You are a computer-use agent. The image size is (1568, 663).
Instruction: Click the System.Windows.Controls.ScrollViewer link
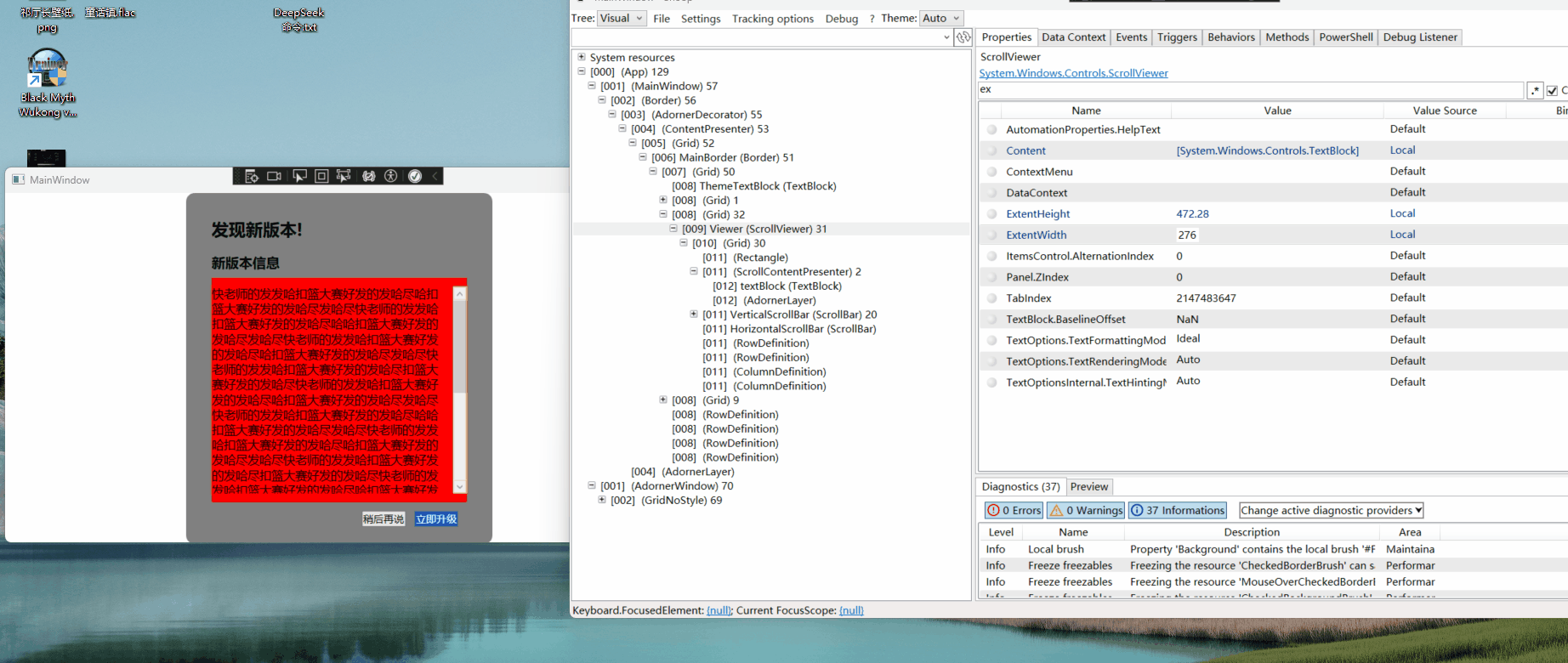coord(1073,73)
